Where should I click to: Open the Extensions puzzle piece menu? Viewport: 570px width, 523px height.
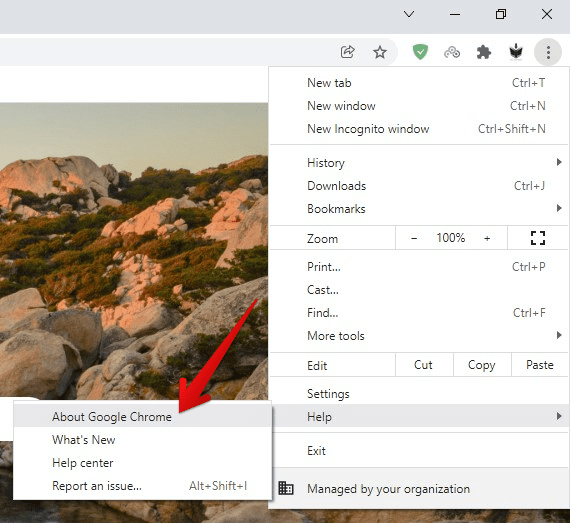[x=484, y=52]
